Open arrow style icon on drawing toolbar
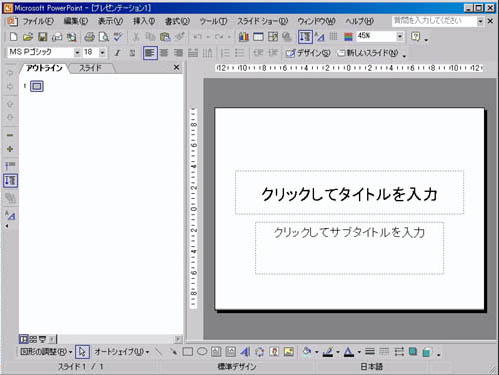The width and height of the screenshot is (499, 375). 399,352
